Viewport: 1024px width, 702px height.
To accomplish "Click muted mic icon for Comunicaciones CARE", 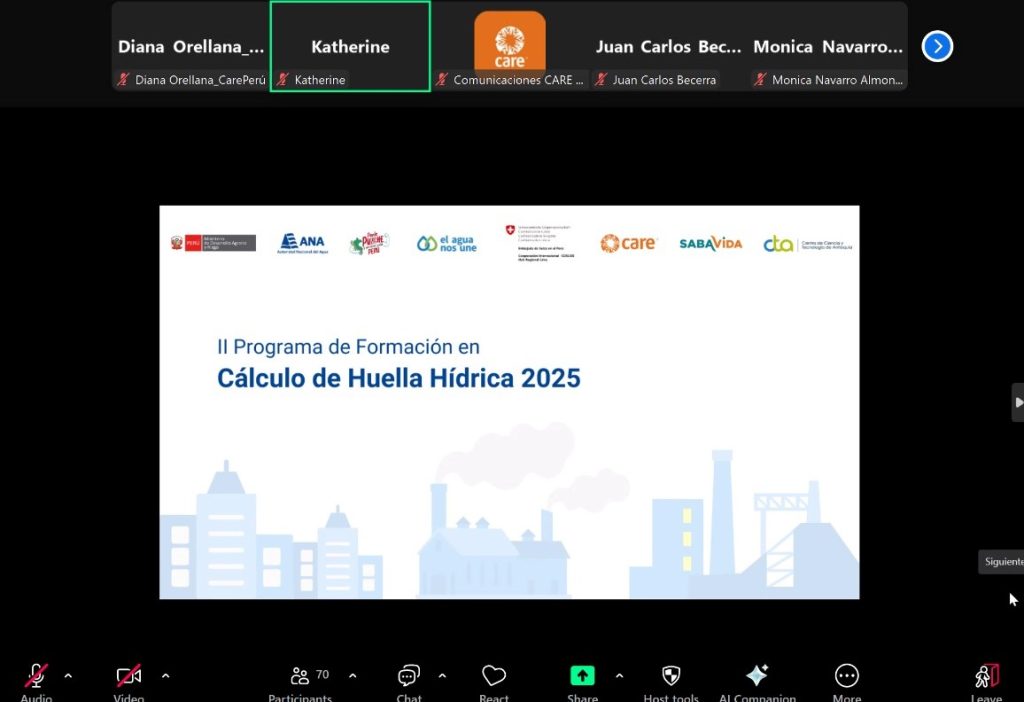I will point(442,80).
